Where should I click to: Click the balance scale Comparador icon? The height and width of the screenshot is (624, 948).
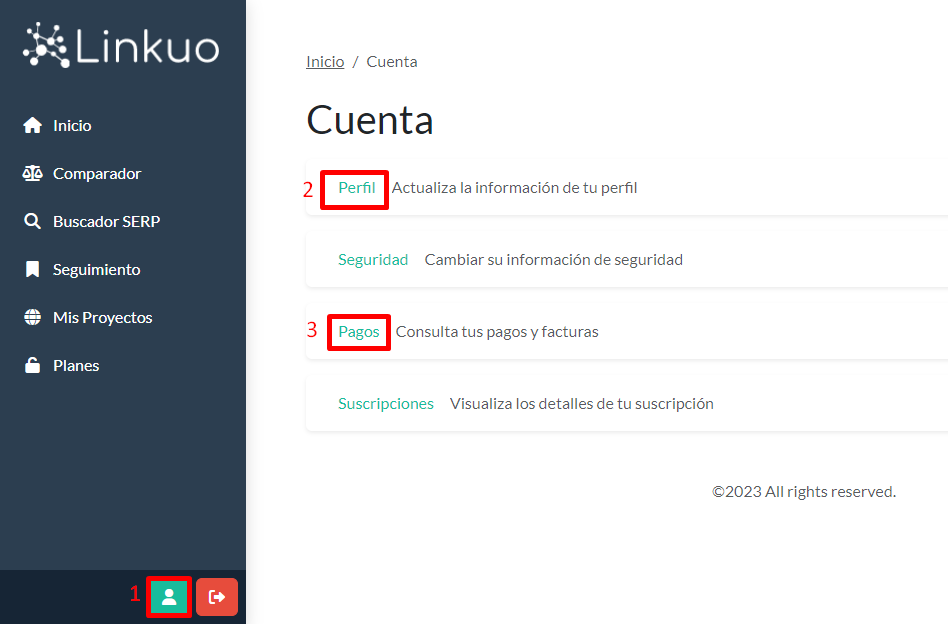click(x=32, y=174)
